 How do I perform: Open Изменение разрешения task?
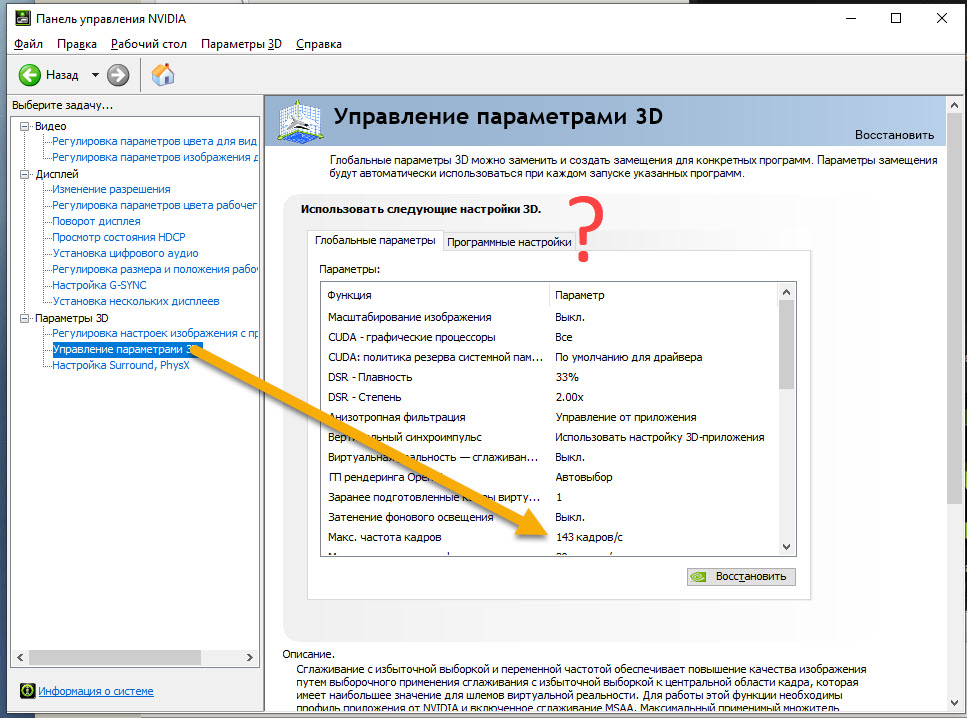click(111, 189)
